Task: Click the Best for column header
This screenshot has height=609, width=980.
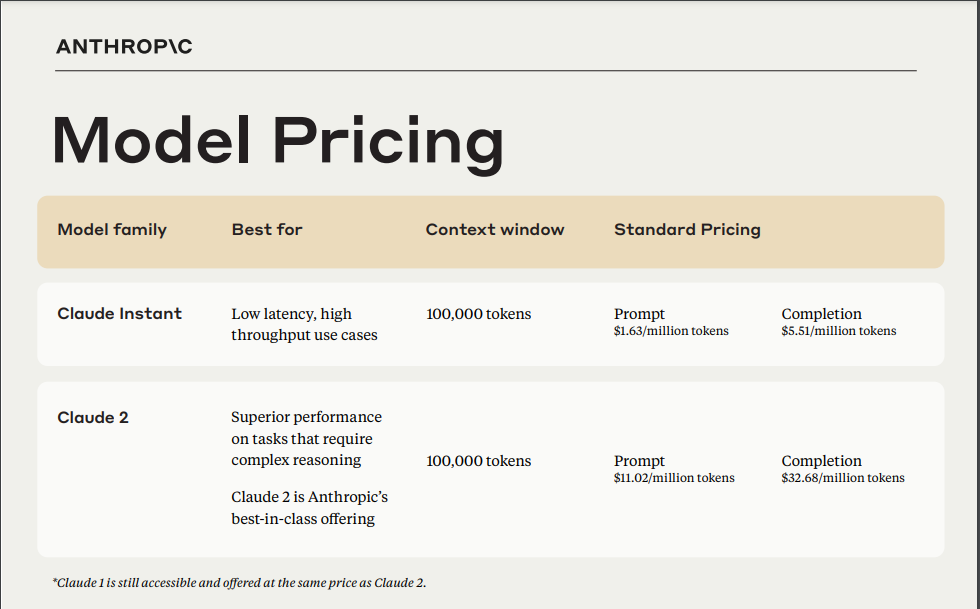Action: tap(267, 230)
